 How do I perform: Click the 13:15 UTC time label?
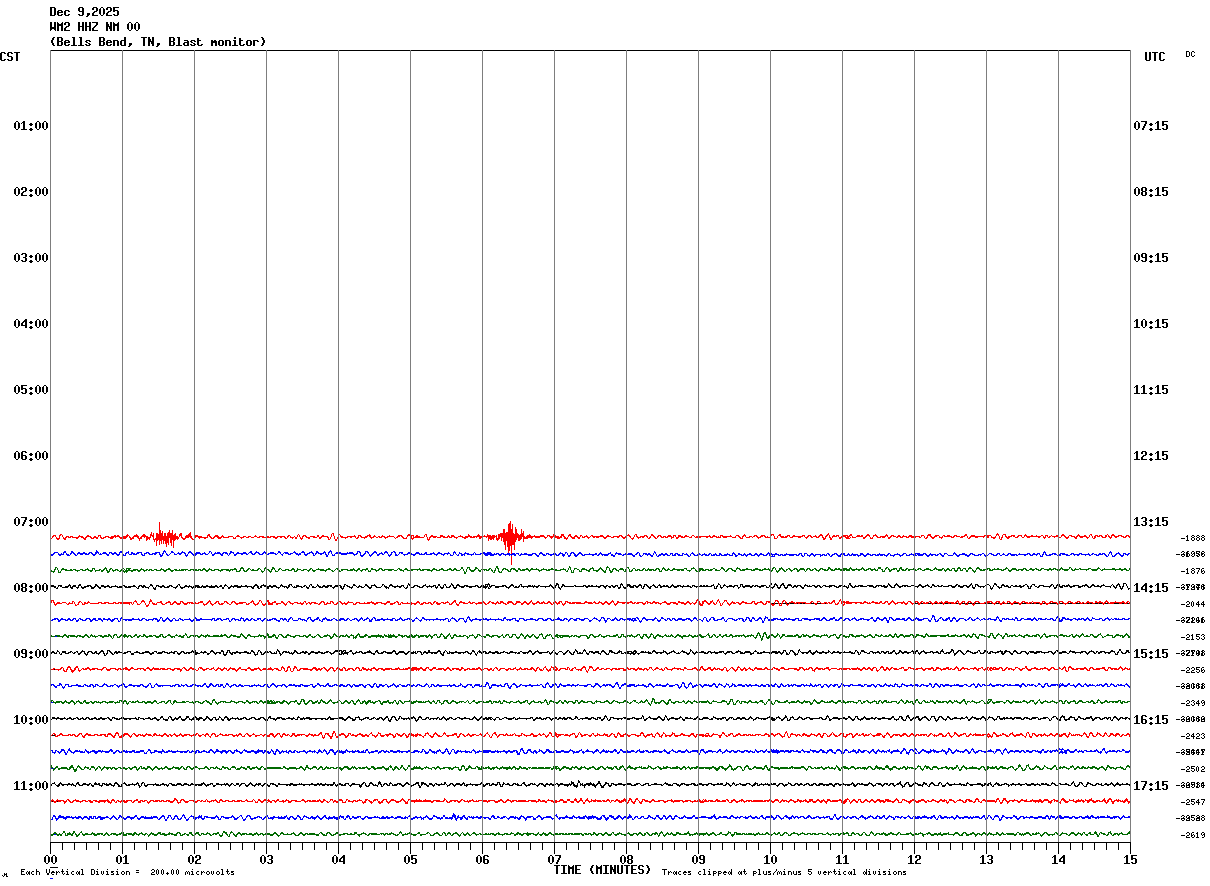1150,522
